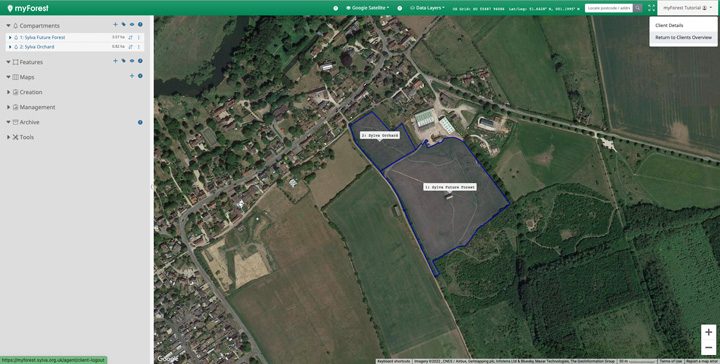The width and height of the screenshot is (720, 364).
Task: Choose Return to Clients Overview
Action: pos(683,37)
